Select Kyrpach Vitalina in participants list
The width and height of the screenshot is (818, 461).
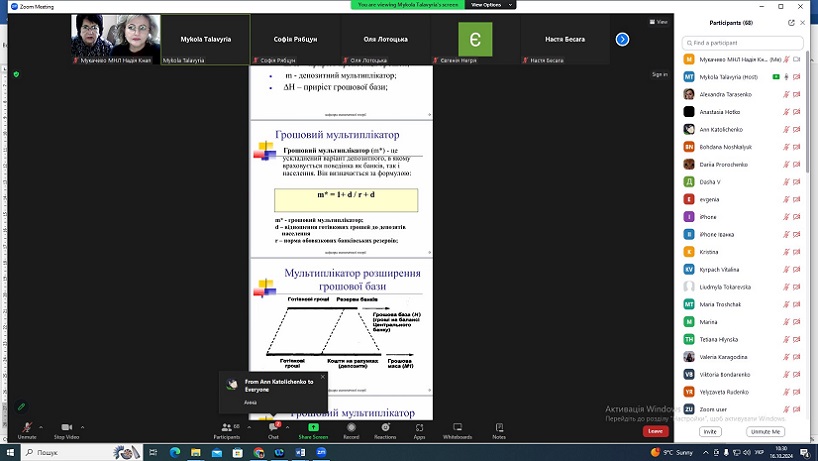[x=743, y=270]
